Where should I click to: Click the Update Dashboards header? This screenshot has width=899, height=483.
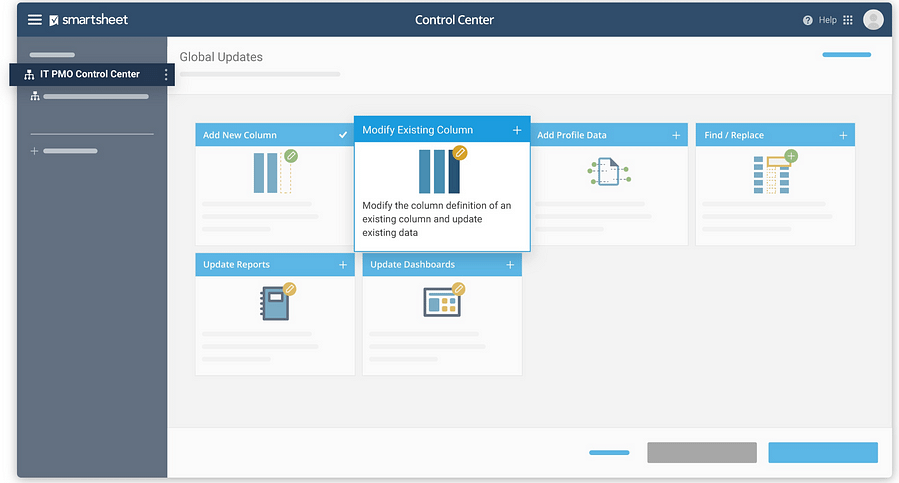[x=442, y=264]
